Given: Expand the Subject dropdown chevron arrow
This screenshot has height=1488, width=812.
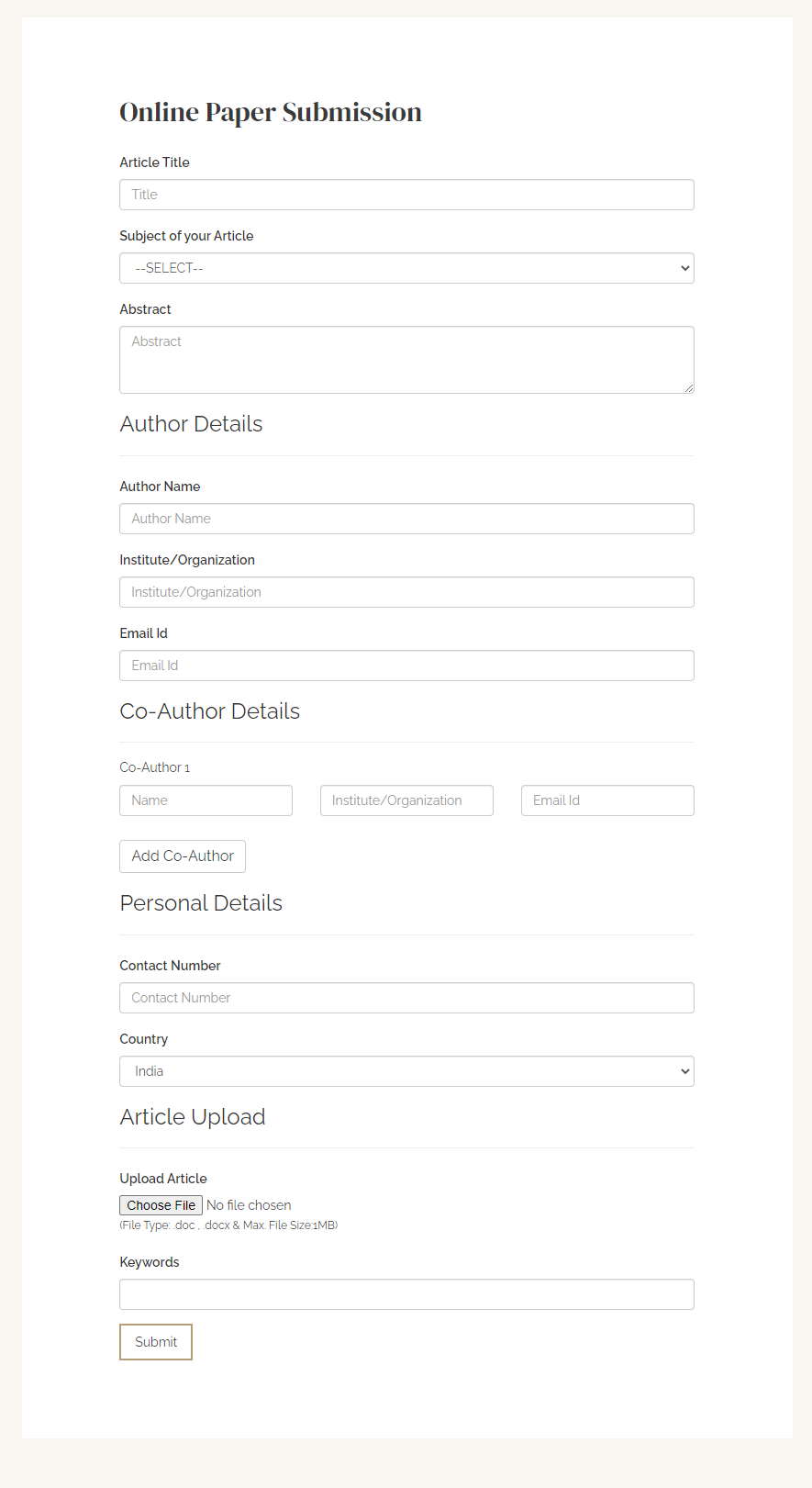Looking at the screenshot, I should click(x=684, y=267).
